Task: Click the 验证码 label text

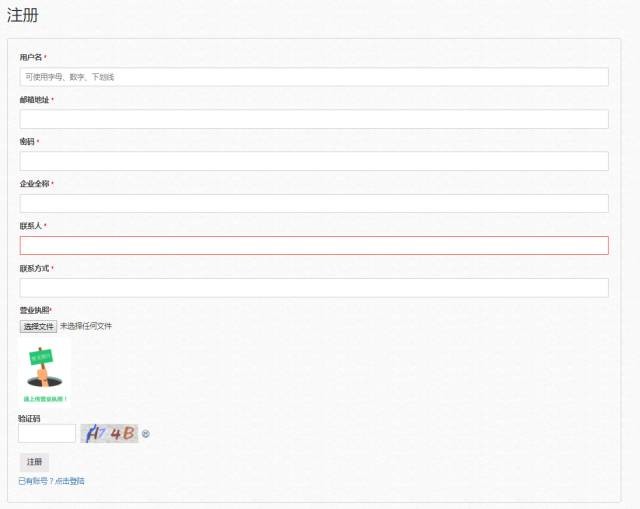Action: (x=29, y=418)
